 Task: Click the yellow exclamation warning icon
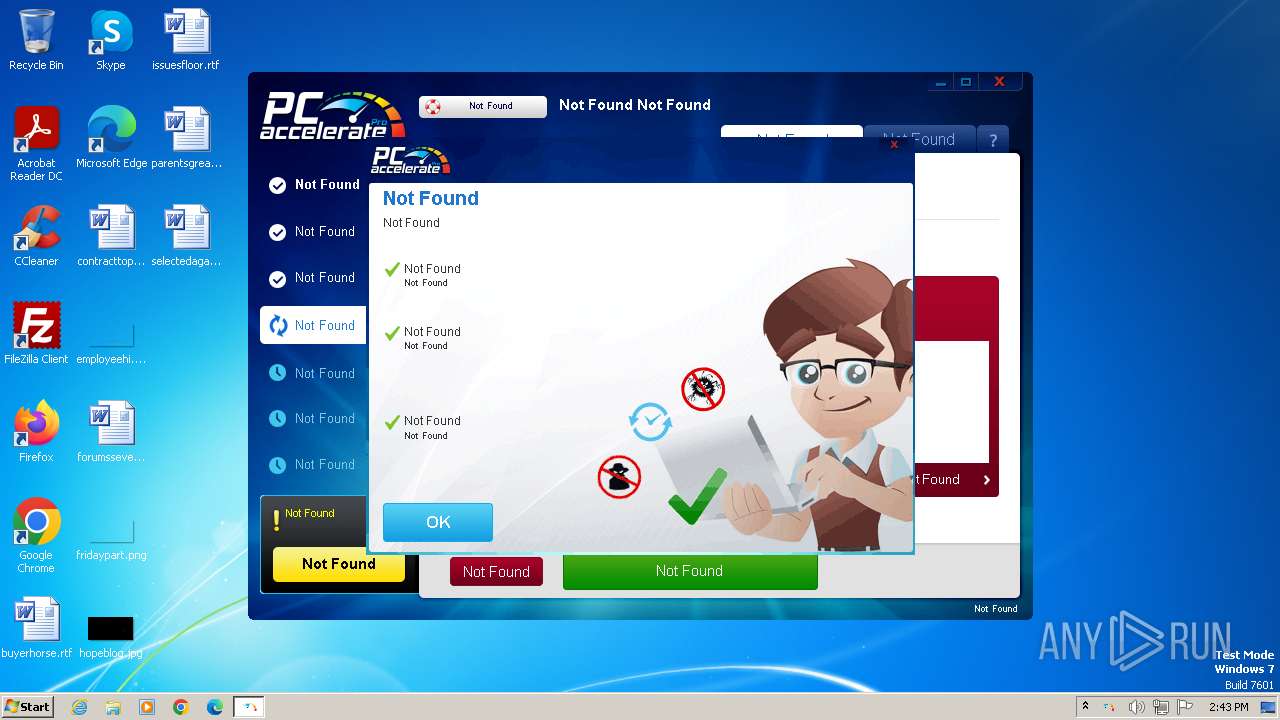pos(276,521)
